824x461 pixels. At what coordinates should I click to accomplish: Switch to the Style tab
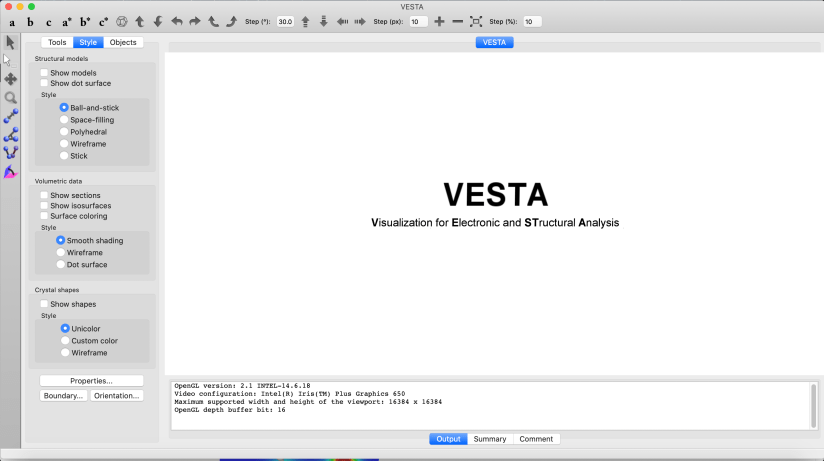tap(88, 42)
